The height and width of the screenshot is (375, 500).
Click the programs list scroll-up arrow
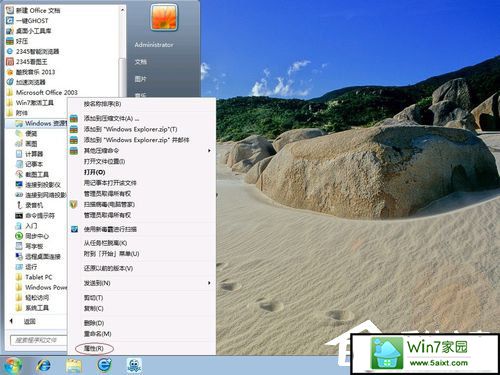pos(122,10)
